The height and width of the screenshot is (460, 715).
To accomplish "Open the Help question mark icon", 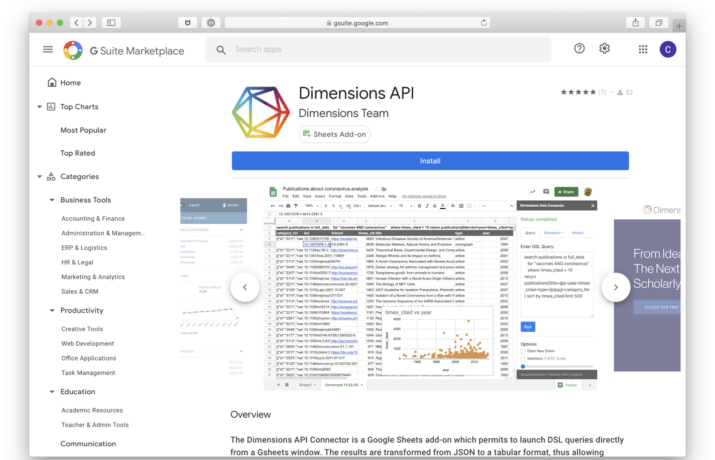I will 580,49.
